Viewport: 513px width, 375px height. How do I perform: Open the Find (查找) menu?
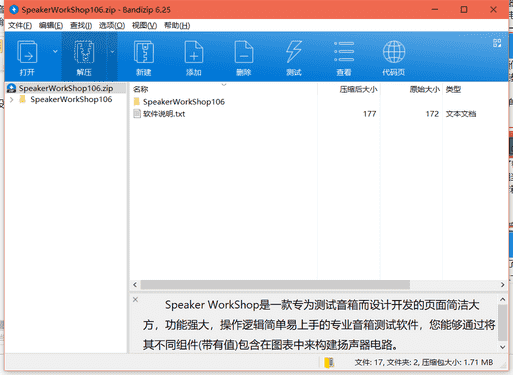[81, 26]
